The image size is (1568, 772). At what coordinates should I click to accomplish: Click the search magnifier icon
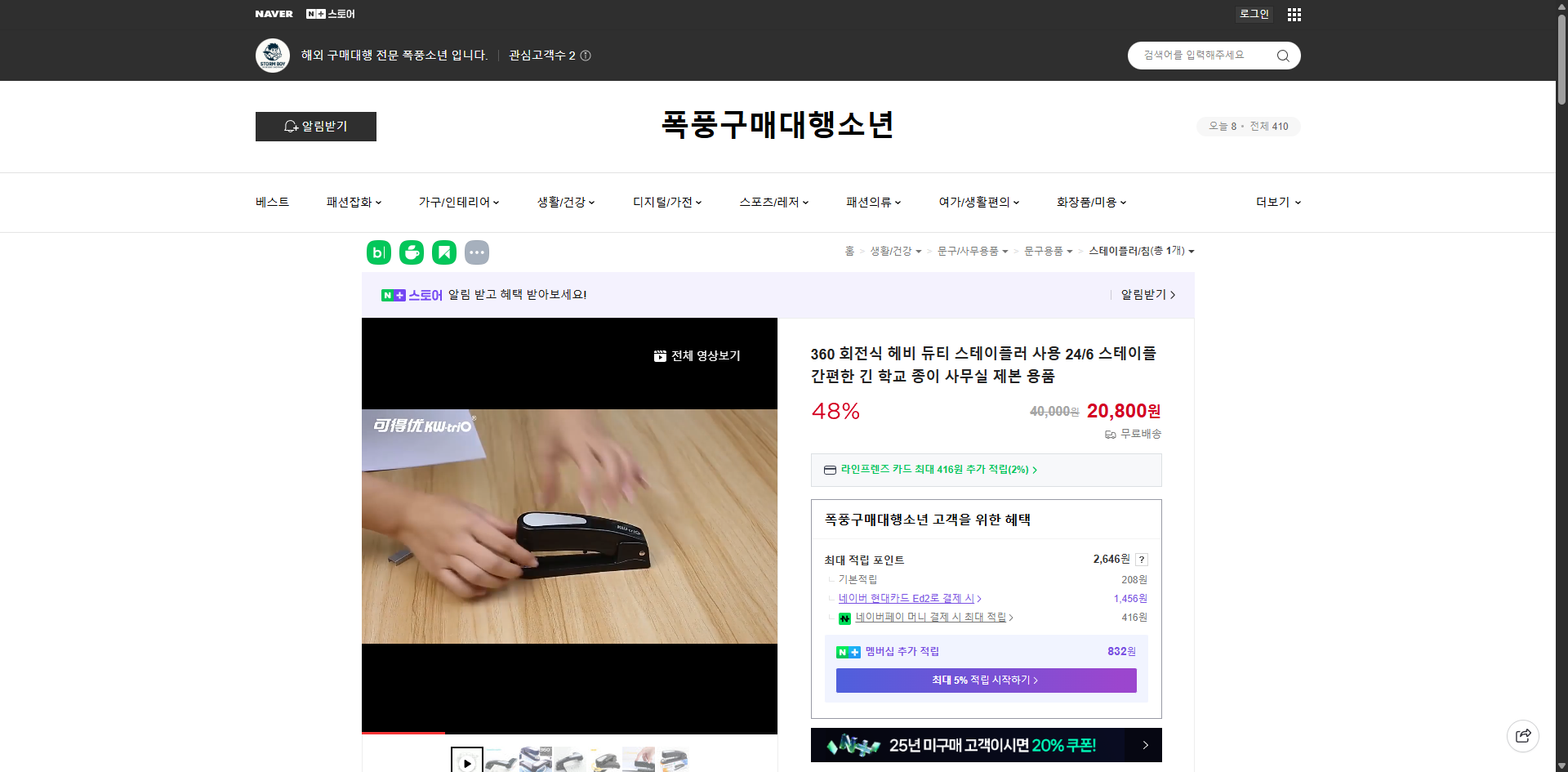pyautogui.click(x=1282, y=55)
